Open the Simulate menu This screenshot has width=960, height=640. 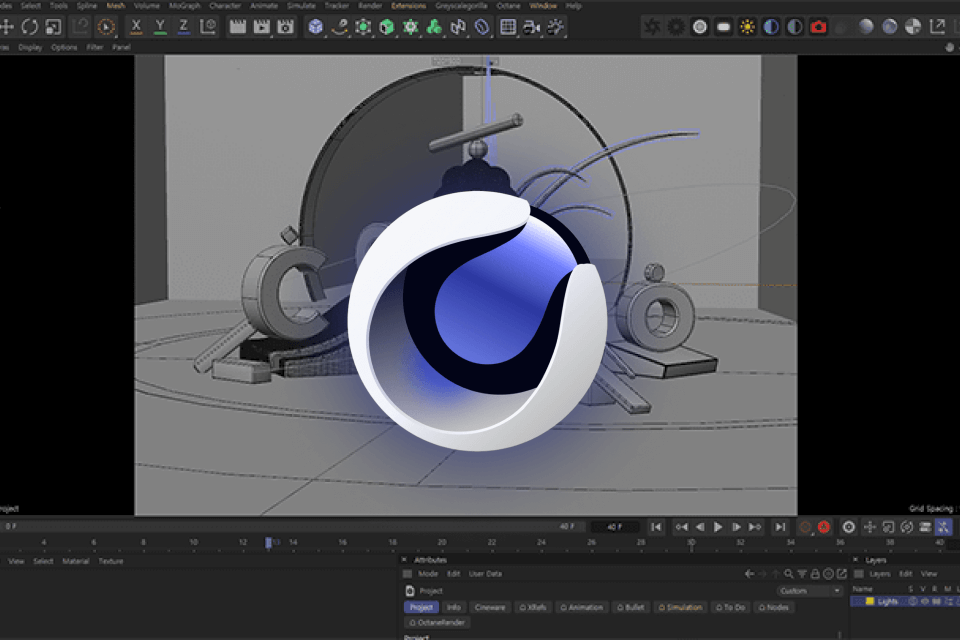click(301, 6)
